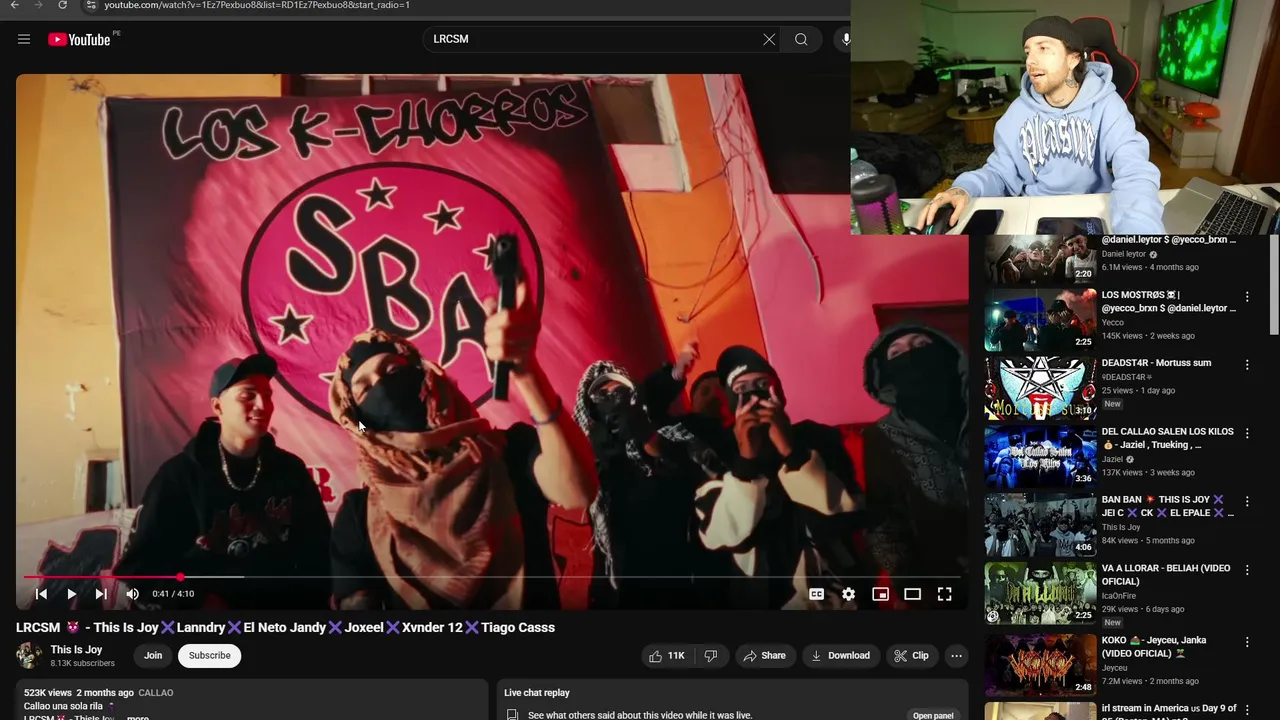
Task: Like the video with 11K likes
Action: (x=667, y=656)
